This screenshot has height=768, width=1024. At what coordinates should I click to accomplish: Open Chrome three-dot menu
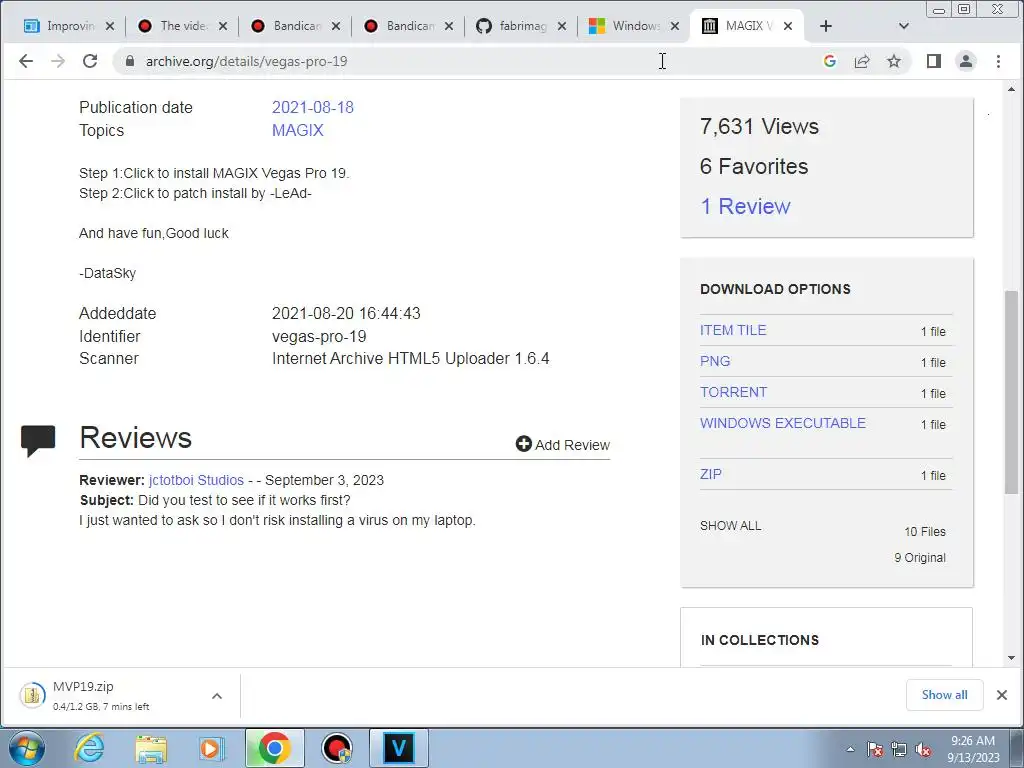click(998, 61)
